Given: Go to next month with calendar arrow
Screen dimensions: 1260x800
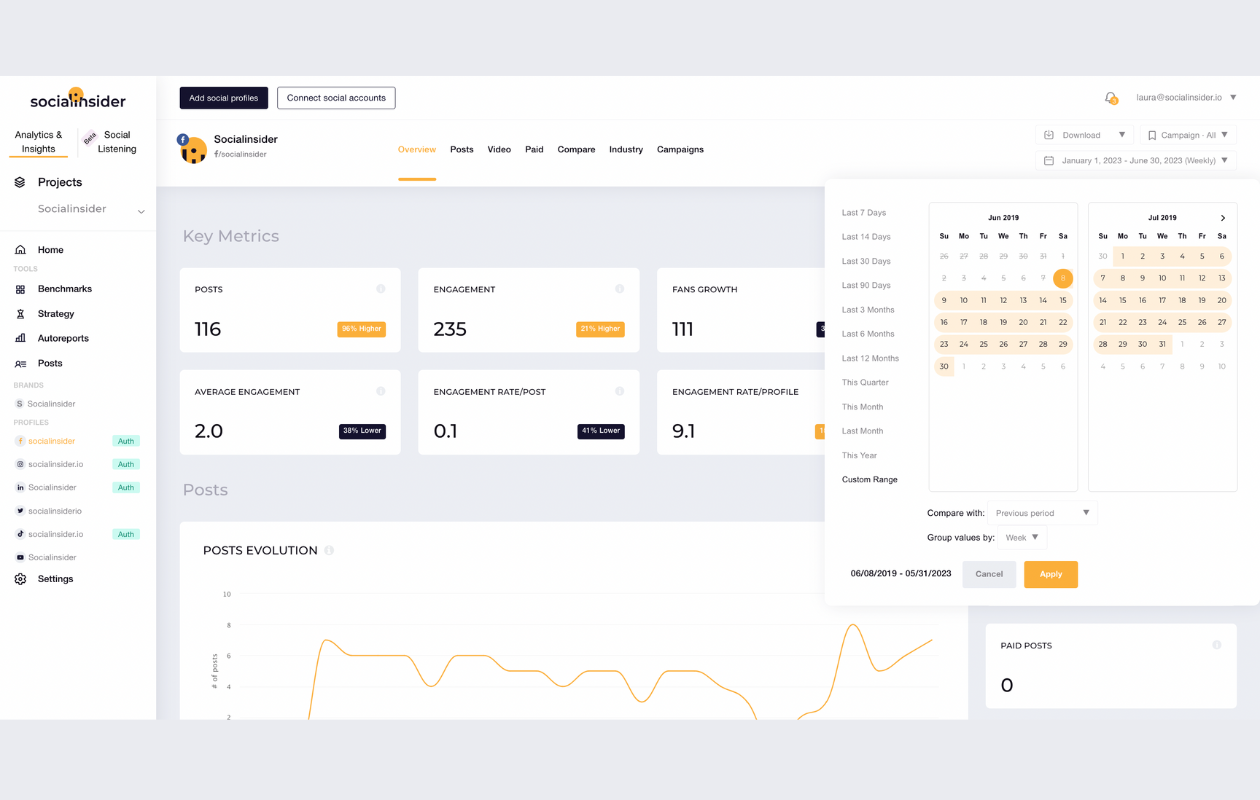Looking at the screenshot, I should [1222, 218].
